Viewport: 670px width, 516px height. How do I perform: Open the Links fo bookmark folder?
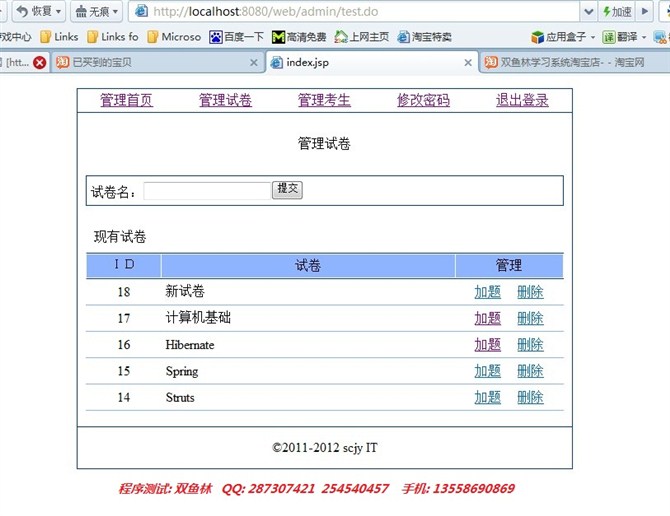click(112, 37)
